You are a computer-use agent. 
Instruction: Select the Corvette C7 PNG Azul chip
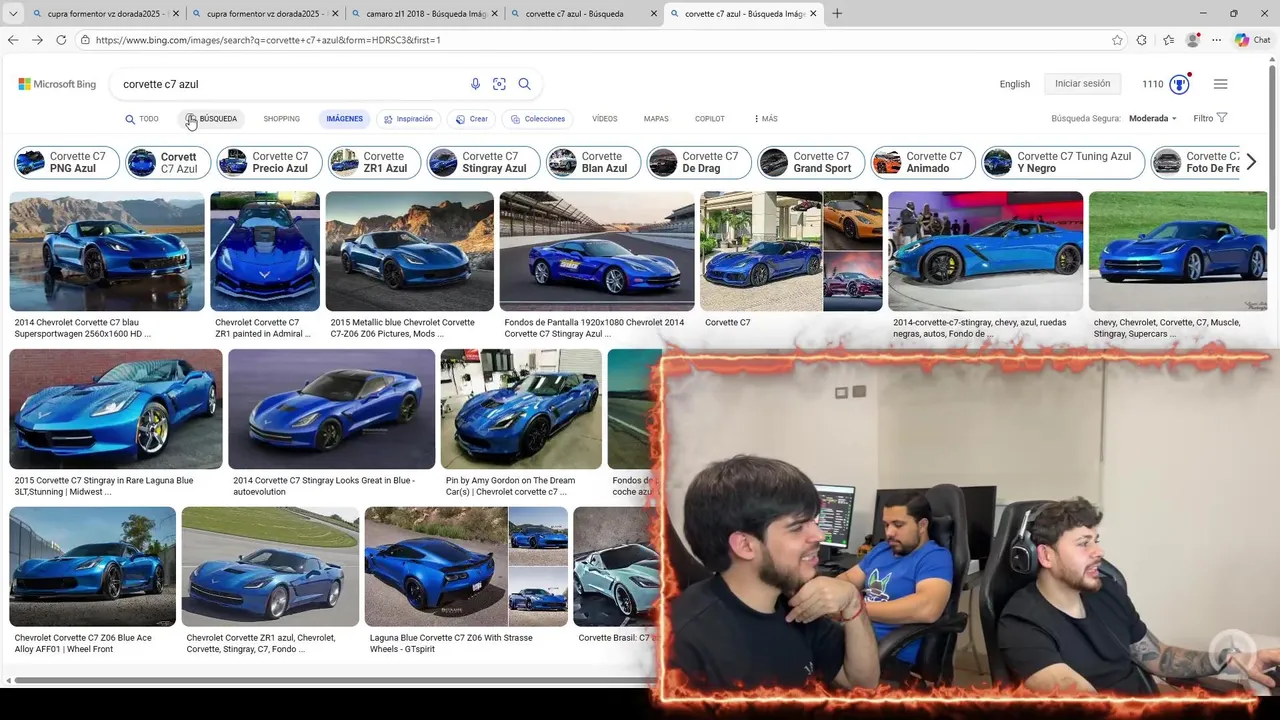click(66, 162)
